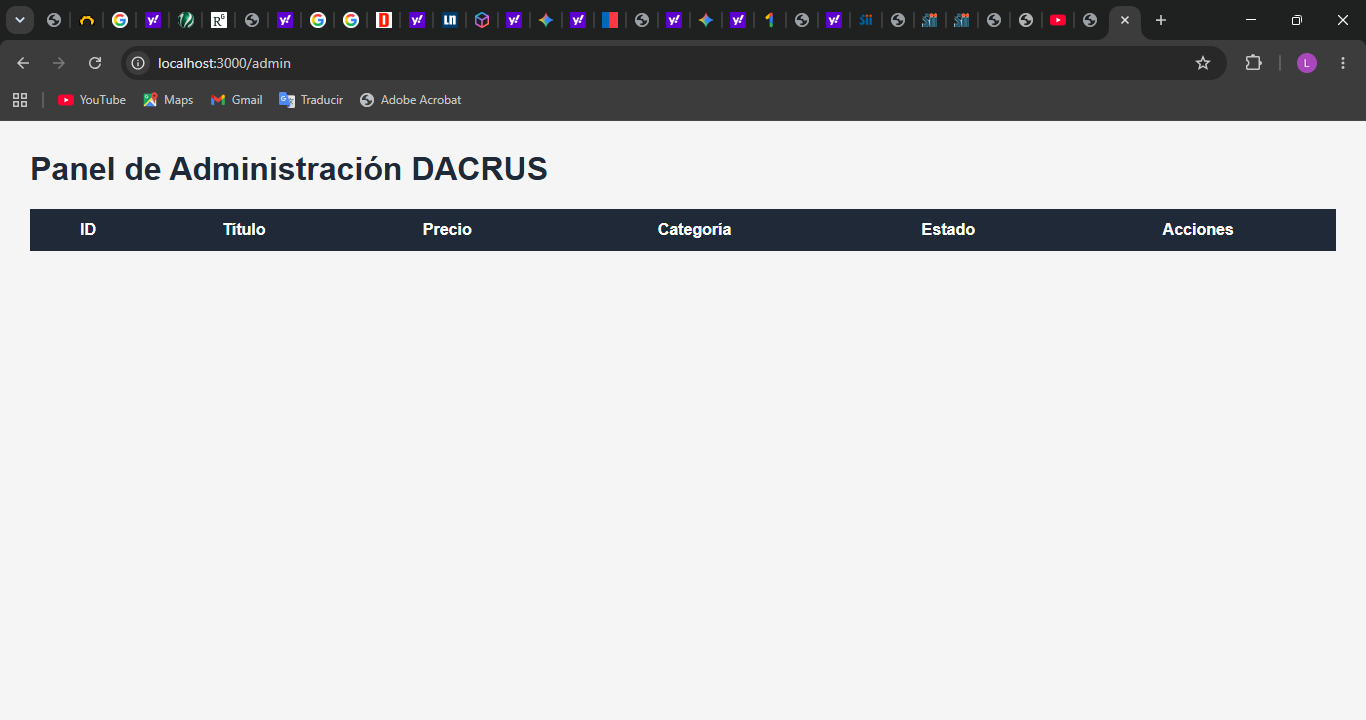Viewport: 1366px width, 720px height.
Task: Click the Panel de Administración DACRUS heading
Action: pyautogui.click(x=289, y=169)
